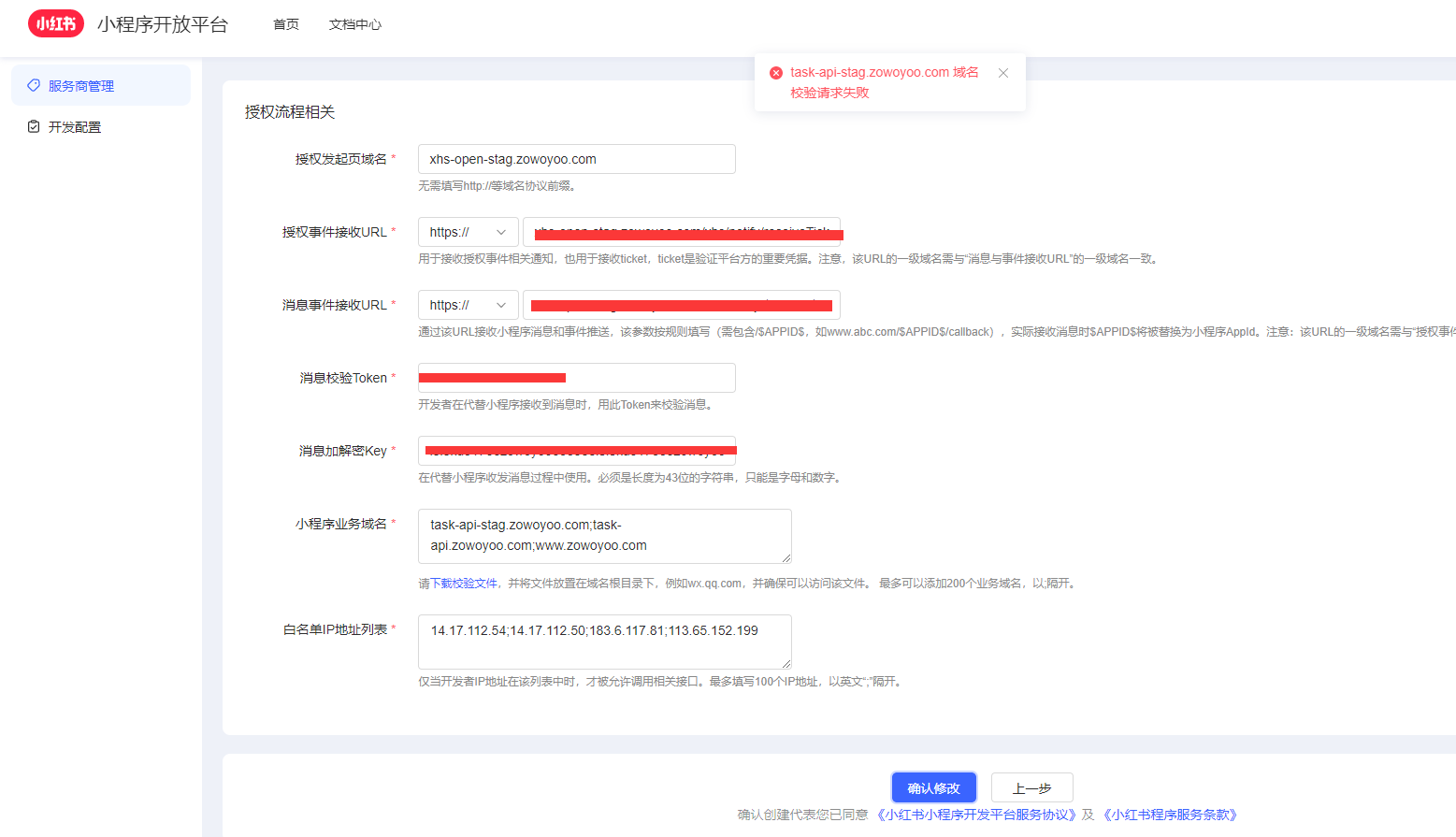Screen dimensions: 1456x837
Task: Click the 小红书 logo icon
Action: tap(55, 23)
